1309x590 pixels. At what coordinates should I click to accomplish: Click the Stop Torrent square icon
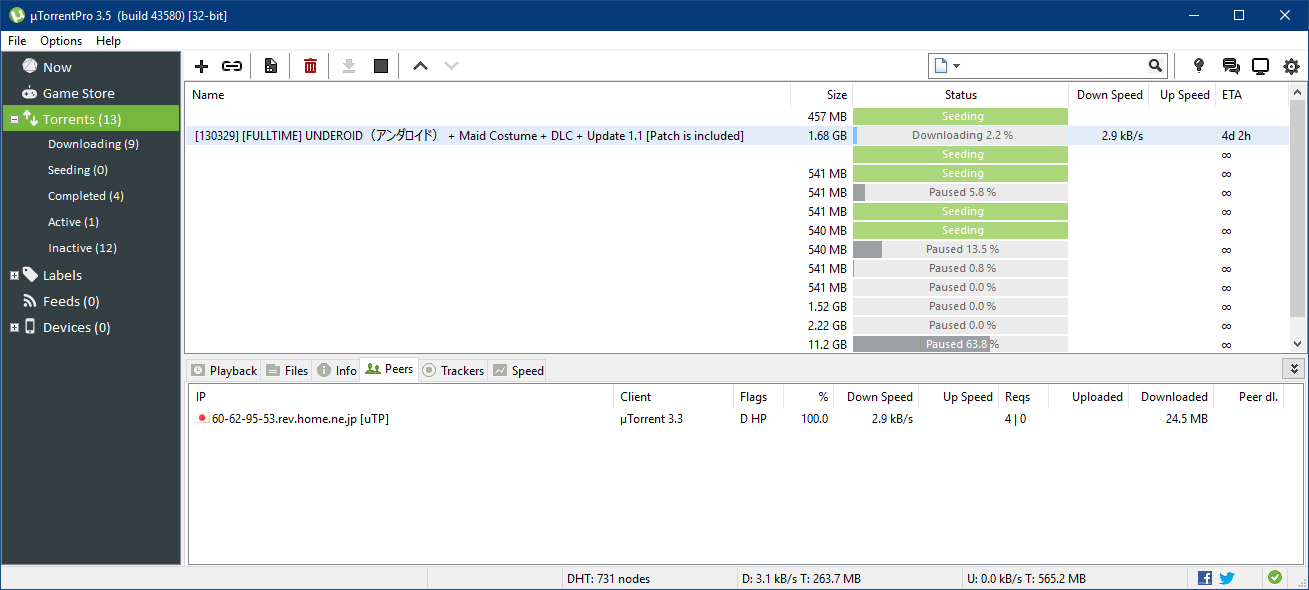(380, 66)
